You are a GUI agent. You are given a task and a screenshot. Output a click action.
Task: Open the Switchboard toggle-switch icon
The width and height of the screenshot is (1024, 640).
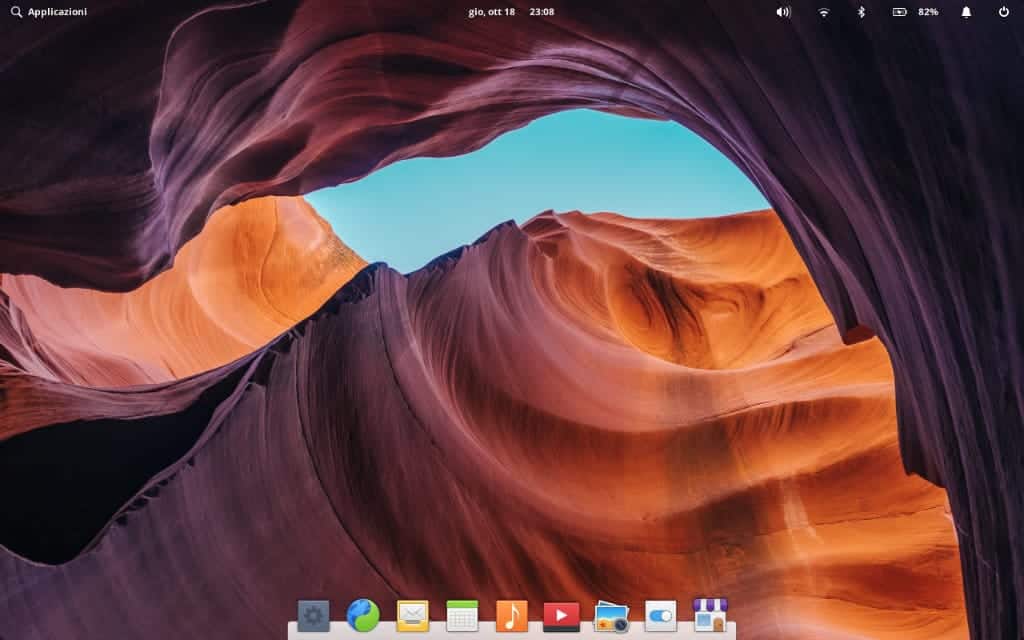(661, 615)
